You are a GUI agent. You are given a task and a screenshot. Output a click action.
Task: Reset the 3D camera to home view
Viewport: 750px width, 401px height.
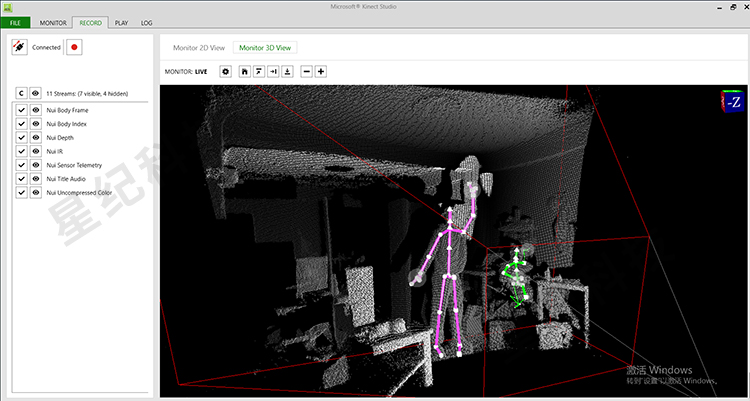(x=244, y=71)
